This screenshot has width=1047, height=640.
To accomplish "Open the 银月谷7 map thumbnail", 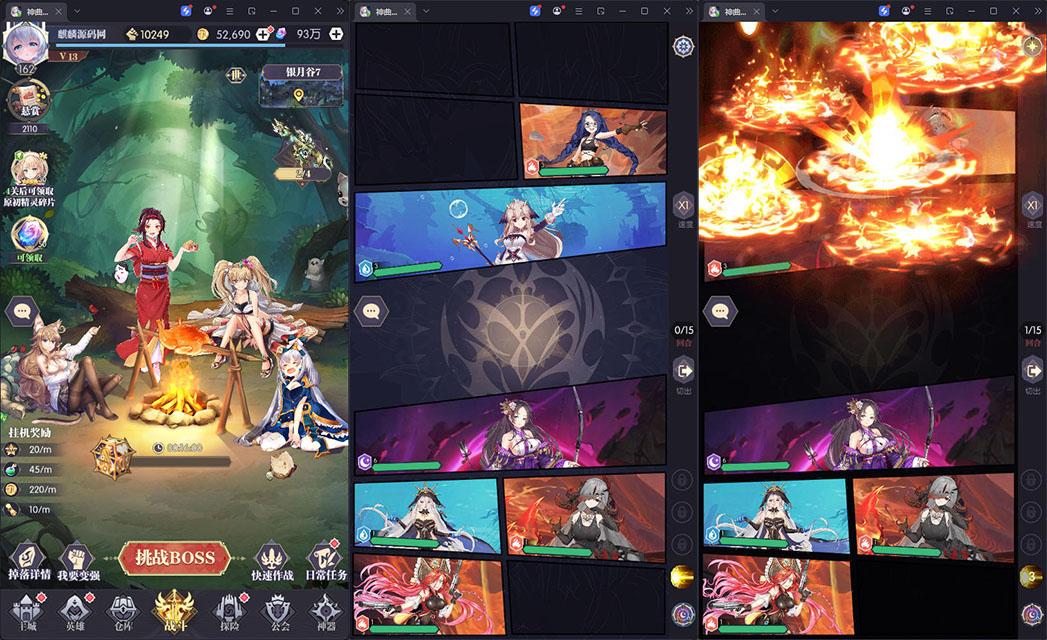I will (301, 86).
